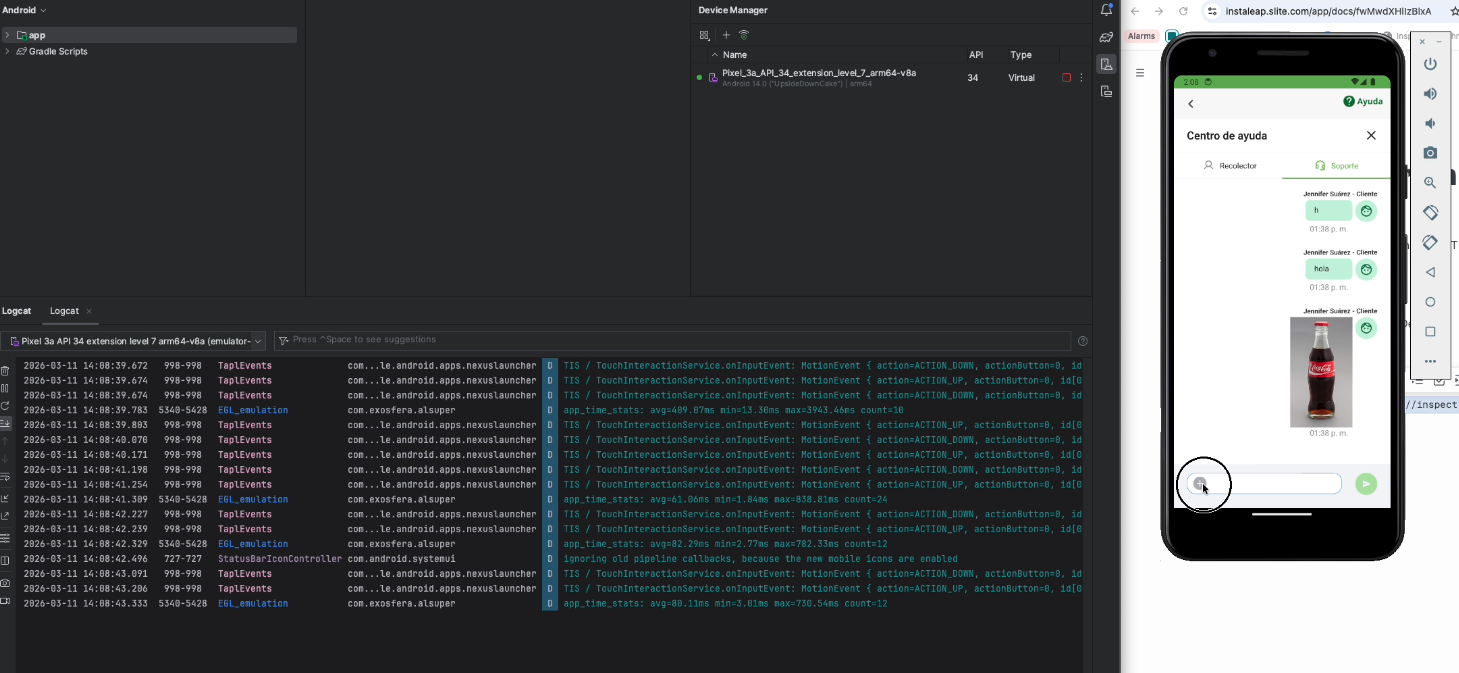1459x673 pixels.
Task: Pause logcat output
Action: click(6, 388)
